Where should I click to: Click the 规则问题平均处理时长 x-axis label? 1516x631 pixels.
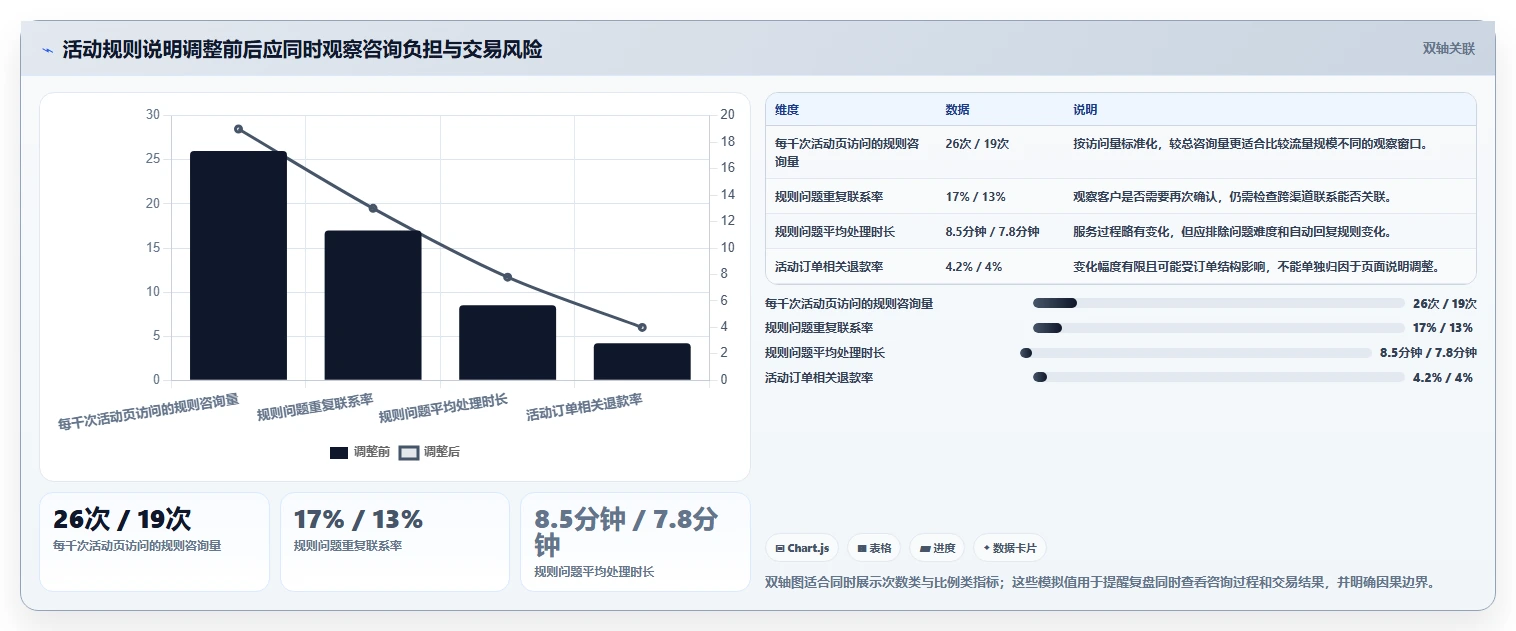pyautogui.click(x=444, y=408)
